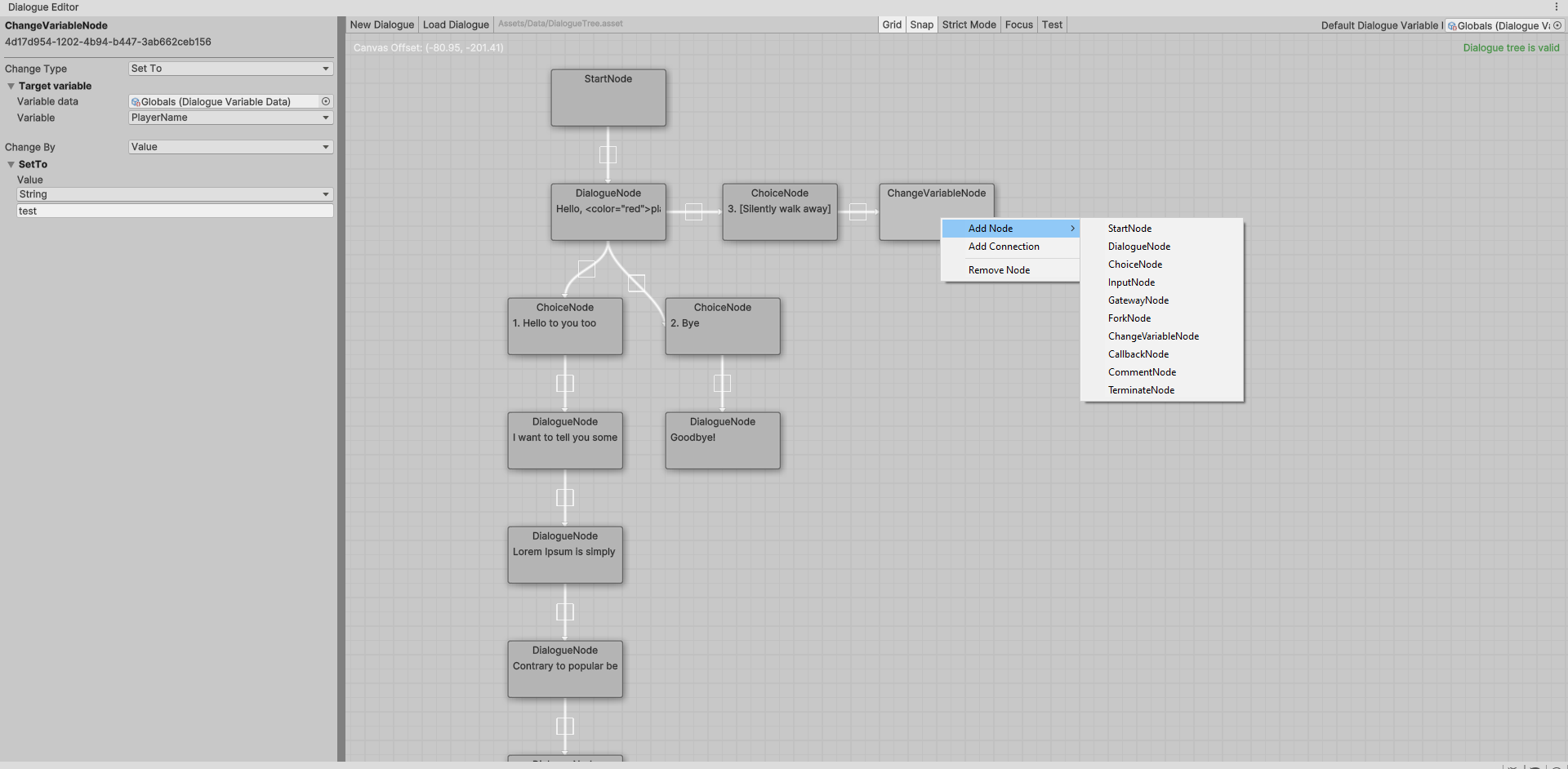This screenshot has height=769, width=1568.
Task: Select Remove Node in context menu
Action: pos(999,270)
